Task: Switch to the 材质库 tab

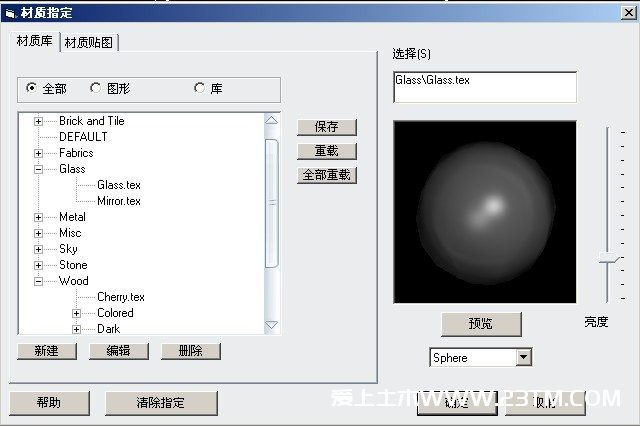Action: pyautogui.click(x=35, y=41)
